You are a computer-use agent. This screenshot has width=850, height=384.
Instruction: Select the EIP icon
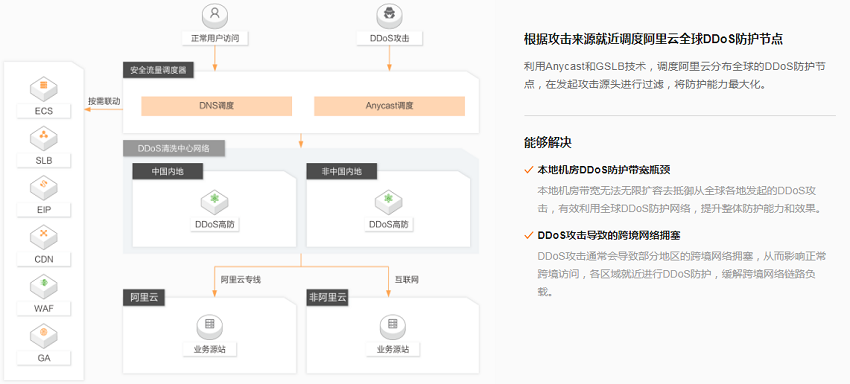[44, 187]
